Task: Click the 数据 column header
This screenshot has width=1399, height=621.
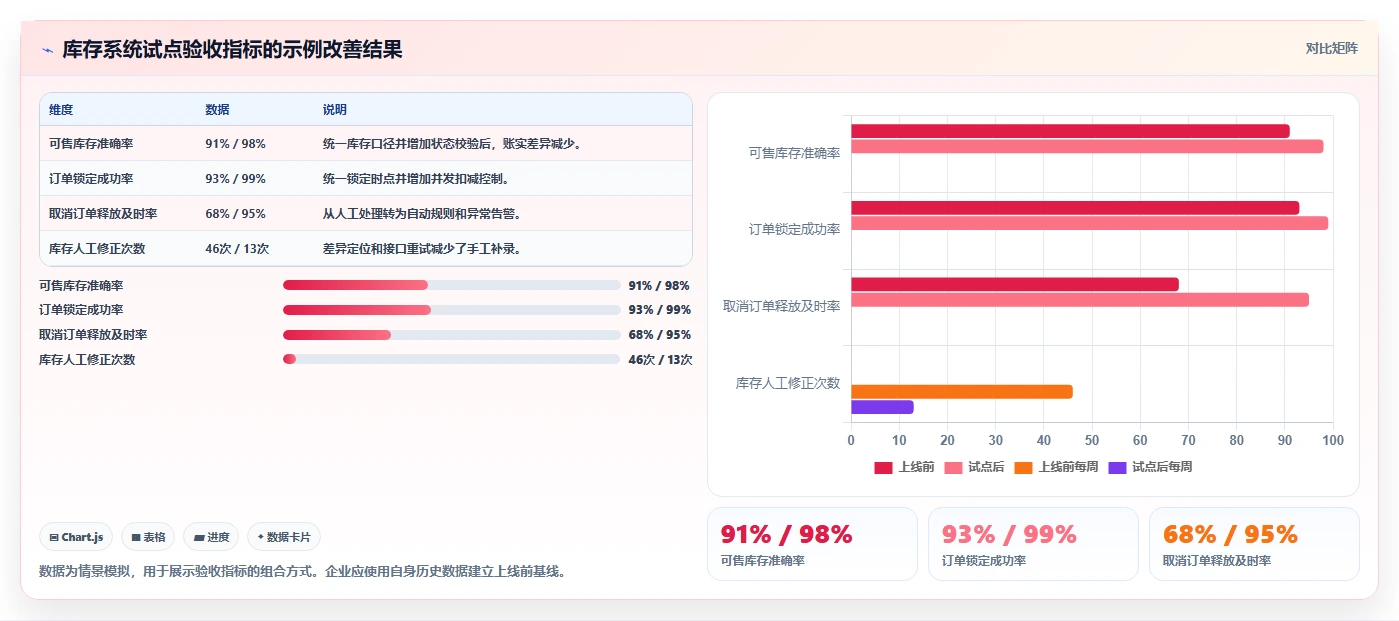Action: coord(217,110)
